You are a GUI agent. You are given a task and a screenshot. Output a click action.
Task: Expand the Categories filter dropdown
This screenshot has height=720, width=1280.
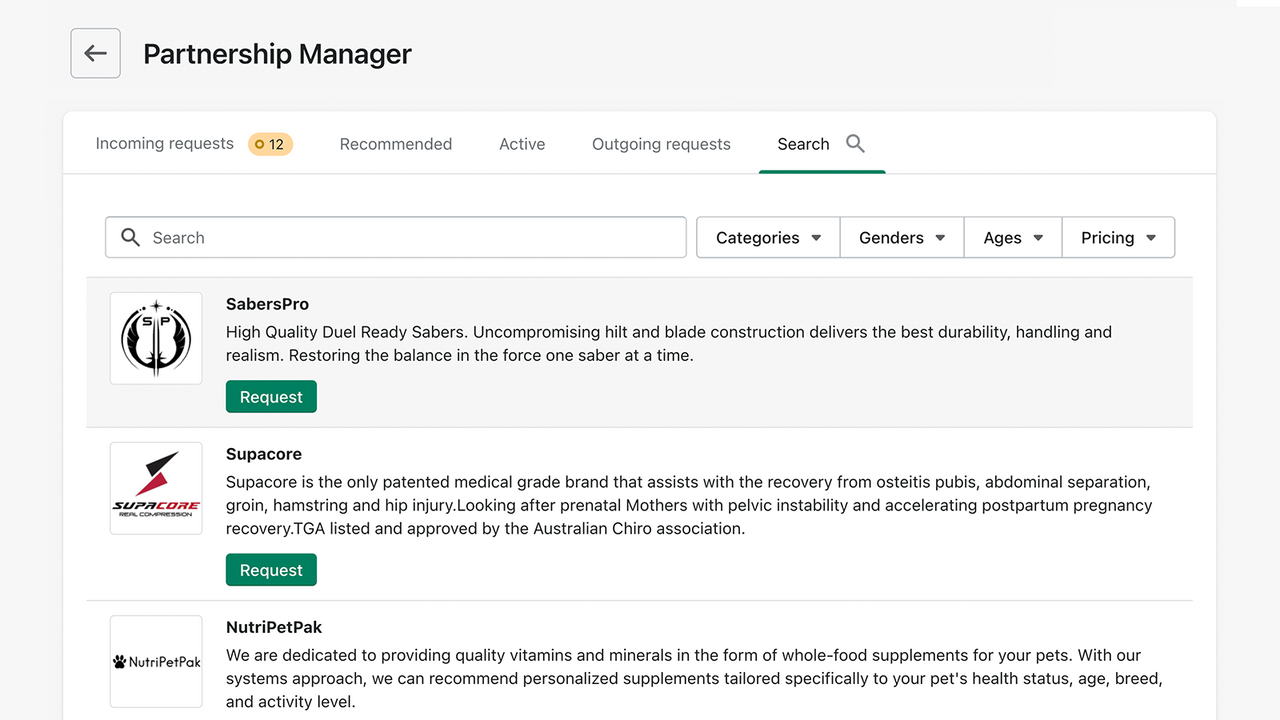click(768, 237)
